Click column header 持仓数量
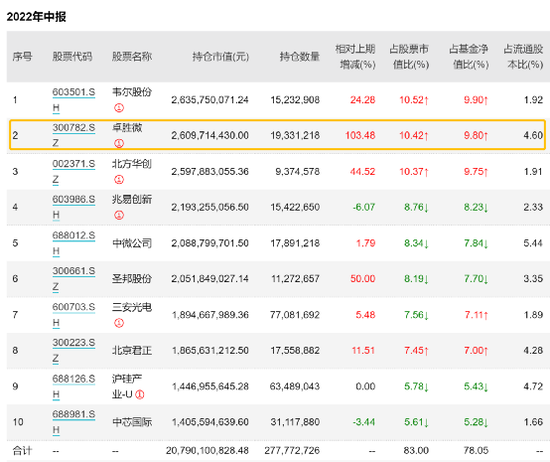This screenshot has height=462, width=550. (x=300, y=56)
